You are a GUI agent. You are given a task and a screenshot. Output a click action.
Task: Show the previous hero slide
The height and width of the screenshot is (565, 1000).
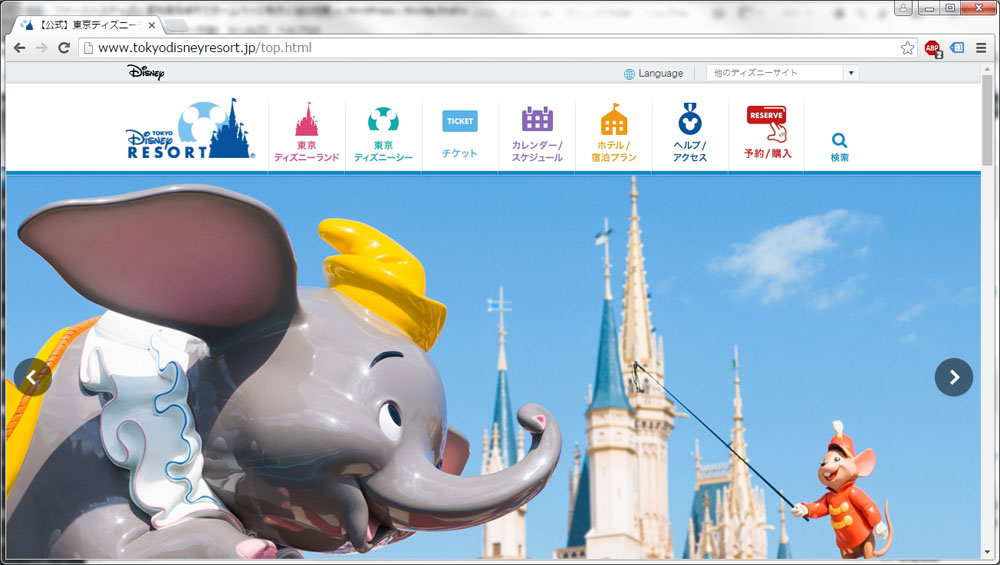[33, 377]
